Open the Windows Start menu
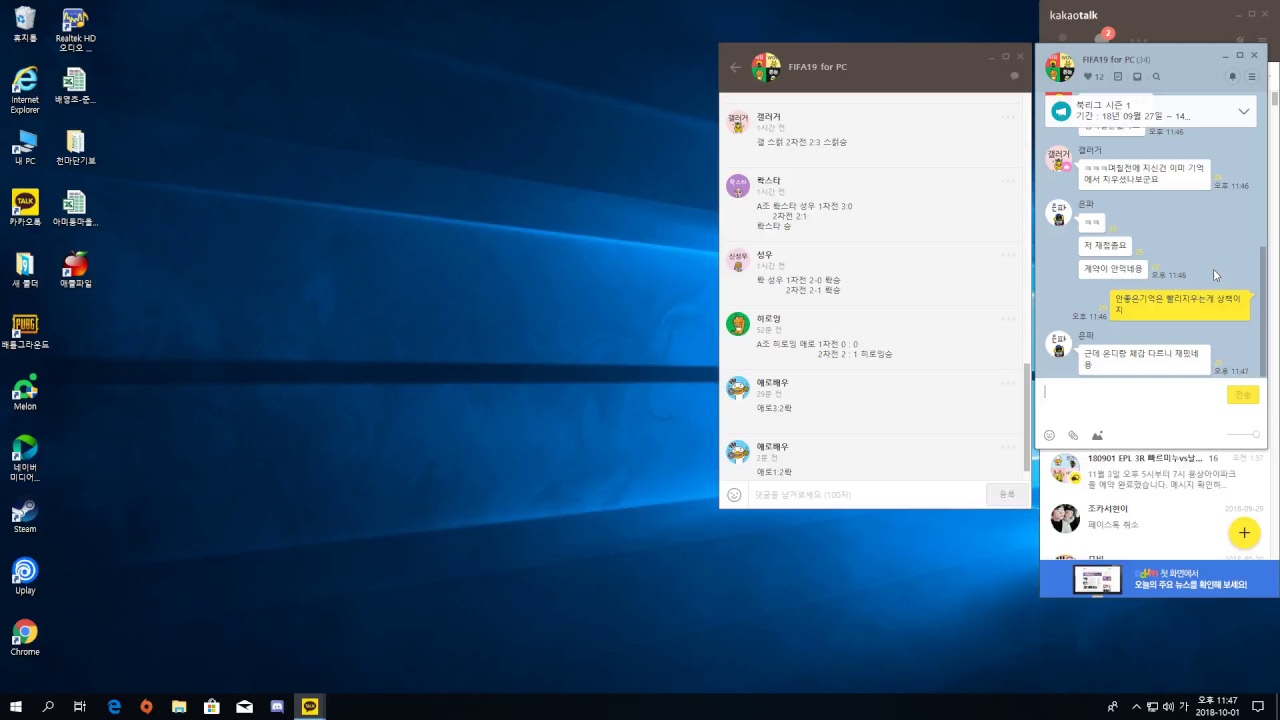Screen dimensions: 1280x720 coord(16,706)
